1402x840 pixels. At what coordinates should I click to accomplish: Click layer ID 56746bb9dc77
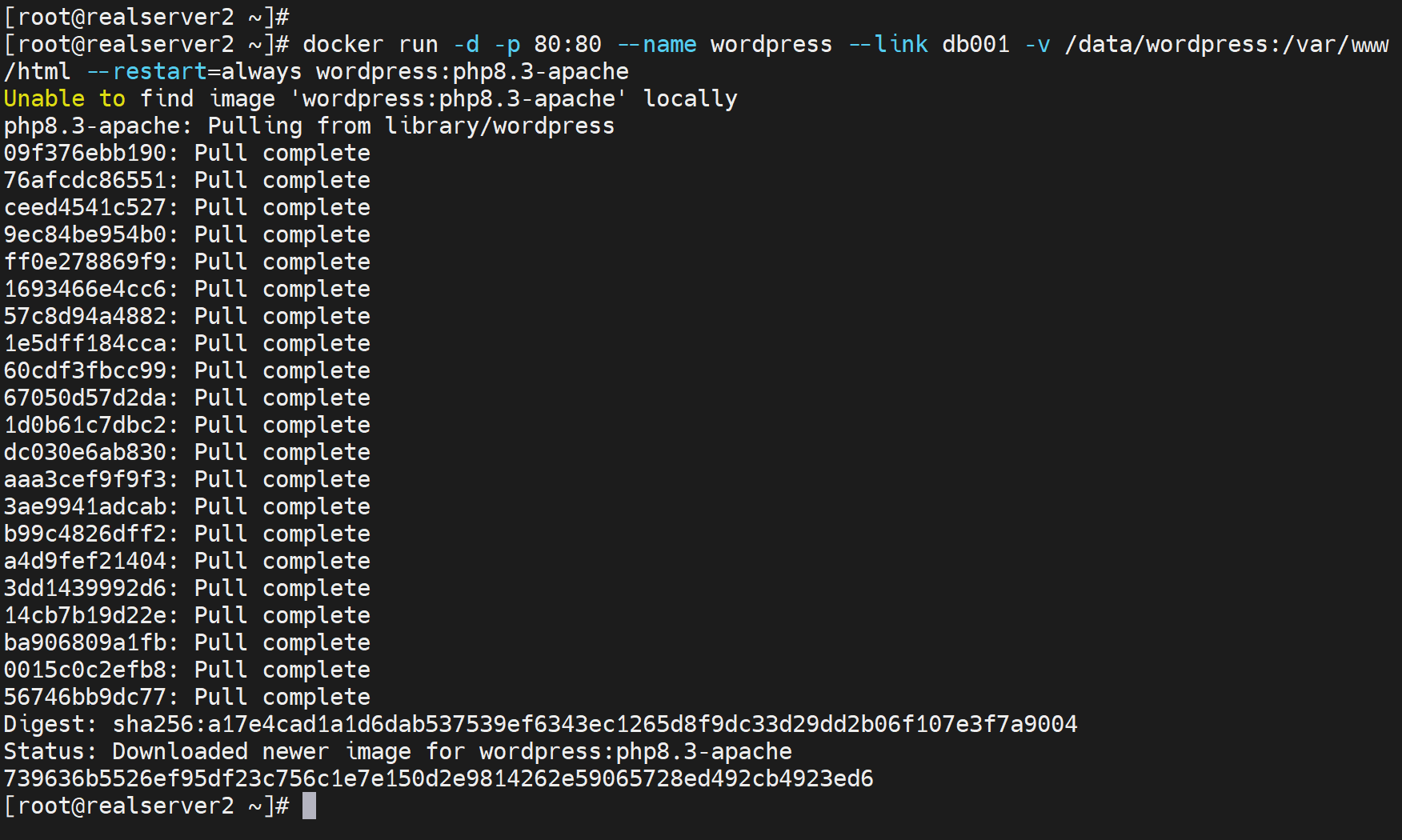coord(85,697)
